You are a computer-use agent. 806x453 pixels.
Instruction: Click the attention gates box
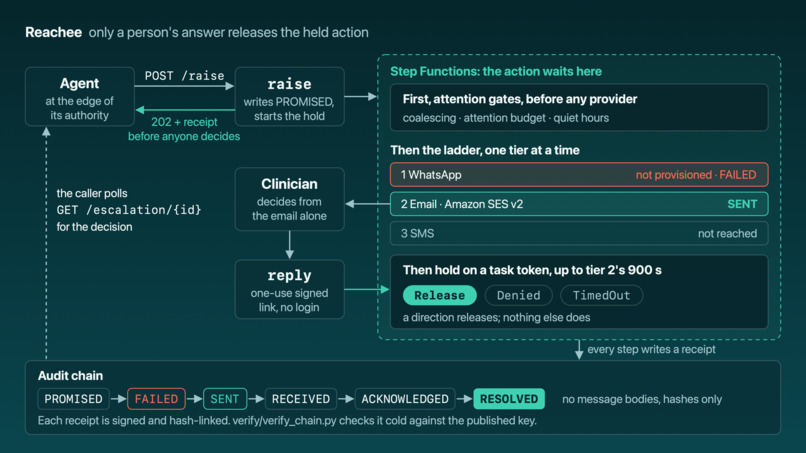(x=579, y=107)
